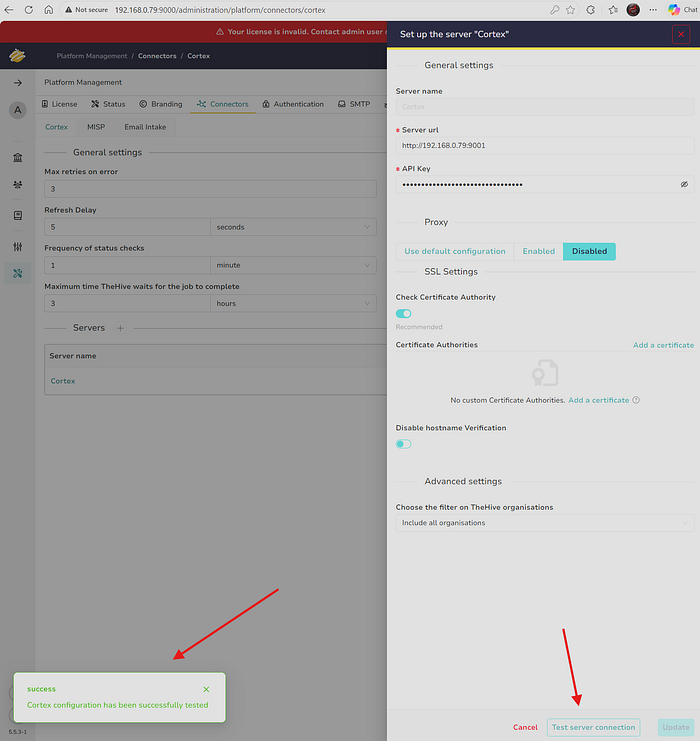Screen dimensions: 700x741
Task: Select the Cortex connector sub-tab
Action: [56, 127]
